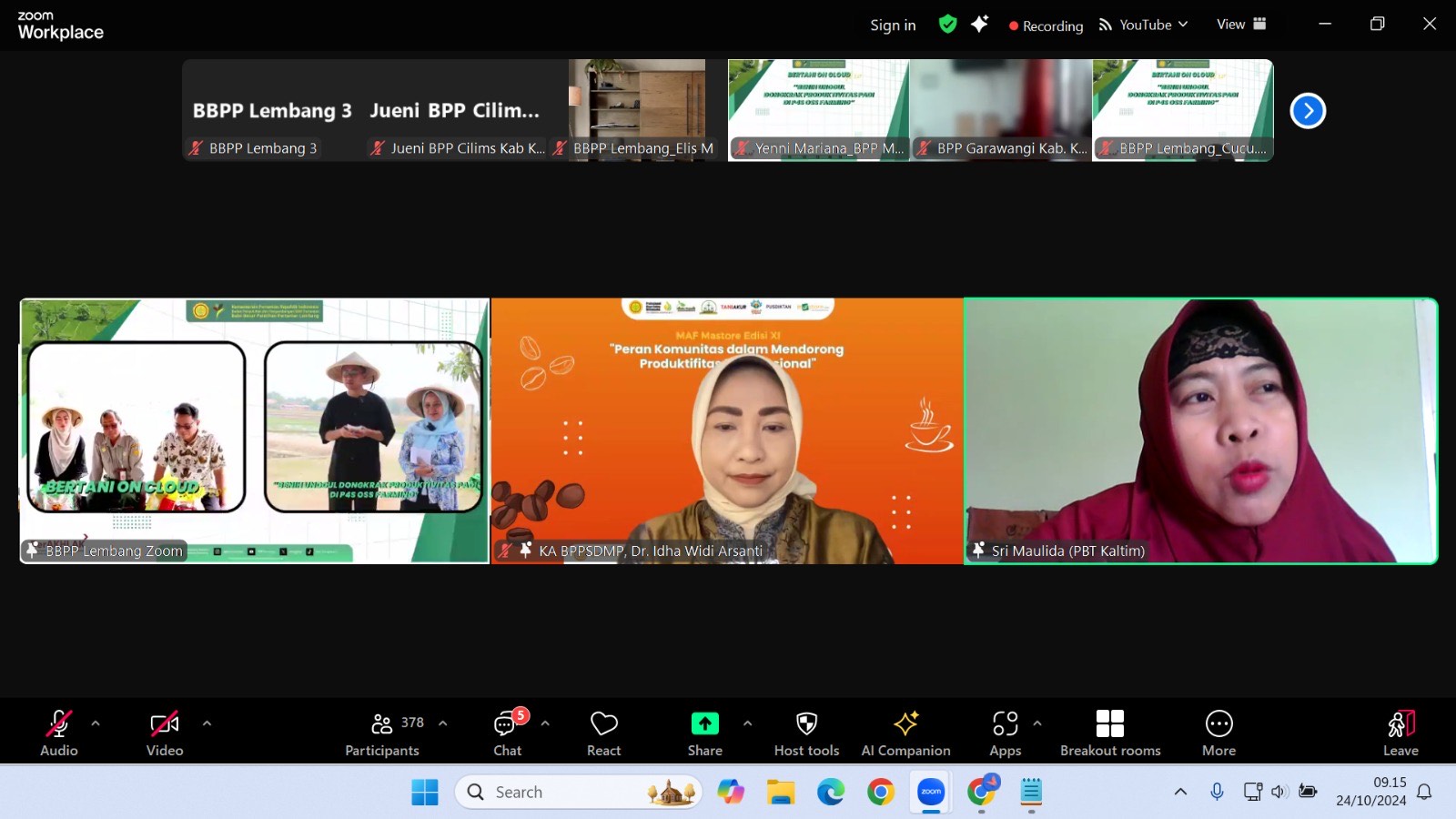This screenshot has width=1456, height=819.
Task: Expand share options arrow beside Share
Action: point(747,724)
